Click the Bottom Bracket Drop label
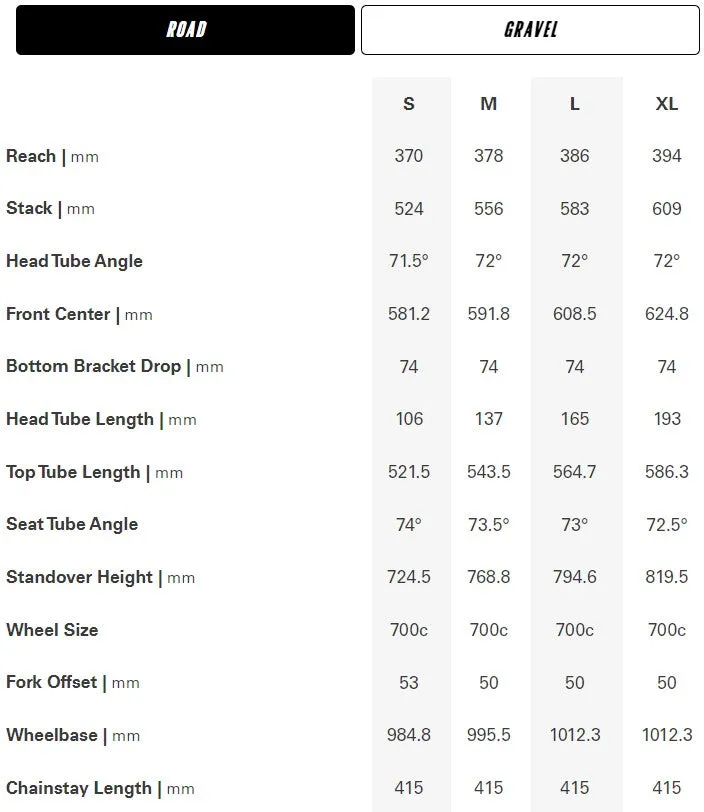Screen dimensions: 704x812 click(115, 367)
